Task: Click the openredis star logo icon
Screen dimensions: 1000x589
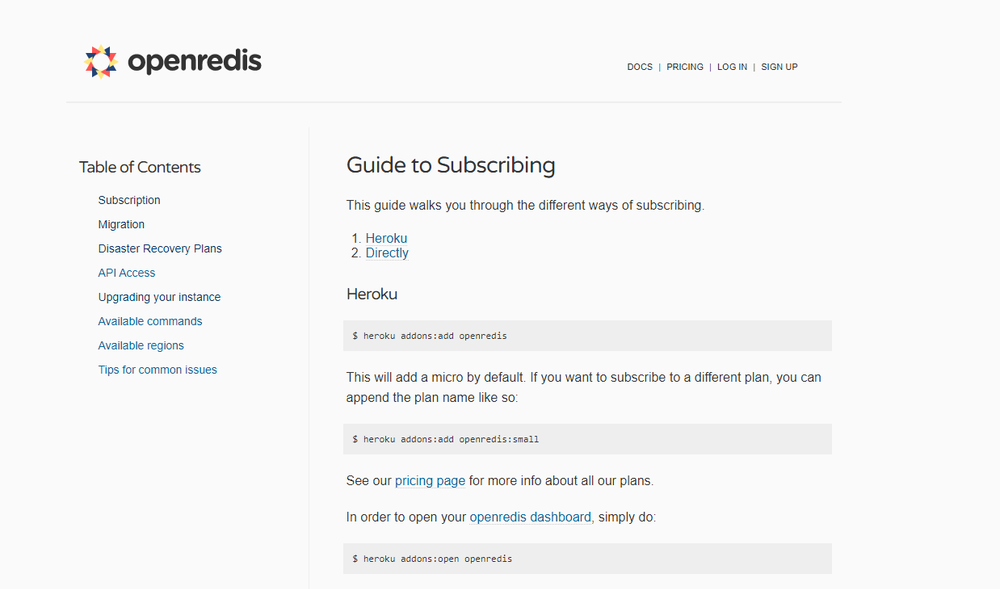Action: [101, 62]
